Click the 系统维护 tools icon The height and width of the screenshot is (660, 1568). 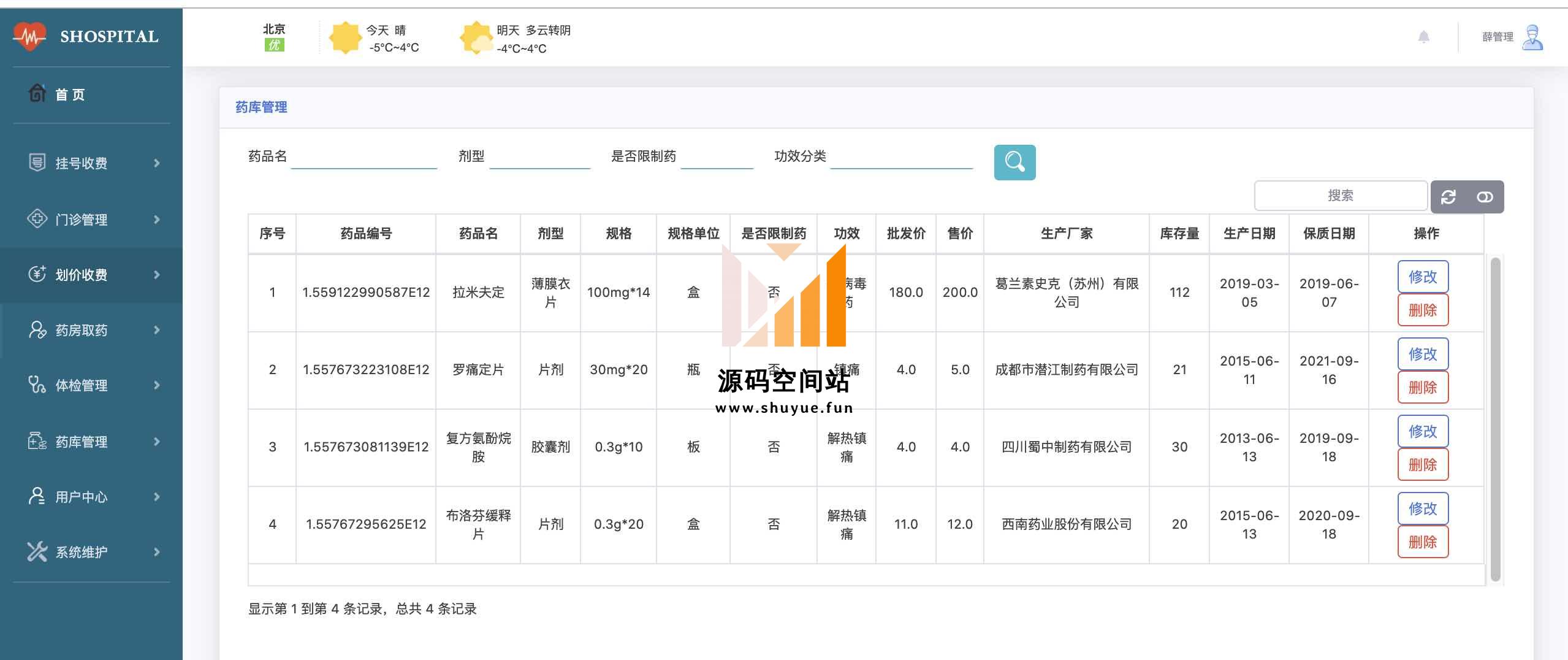click(x=37, y=551)
